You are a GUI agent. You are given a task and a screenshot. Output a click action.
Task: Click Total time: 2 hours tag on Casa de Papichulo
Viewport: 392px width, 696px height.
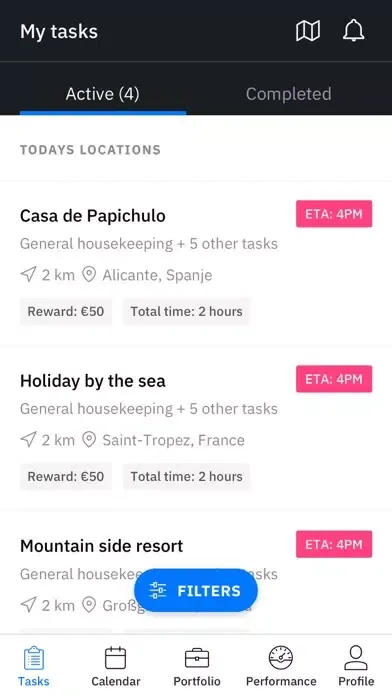(186, 311)
